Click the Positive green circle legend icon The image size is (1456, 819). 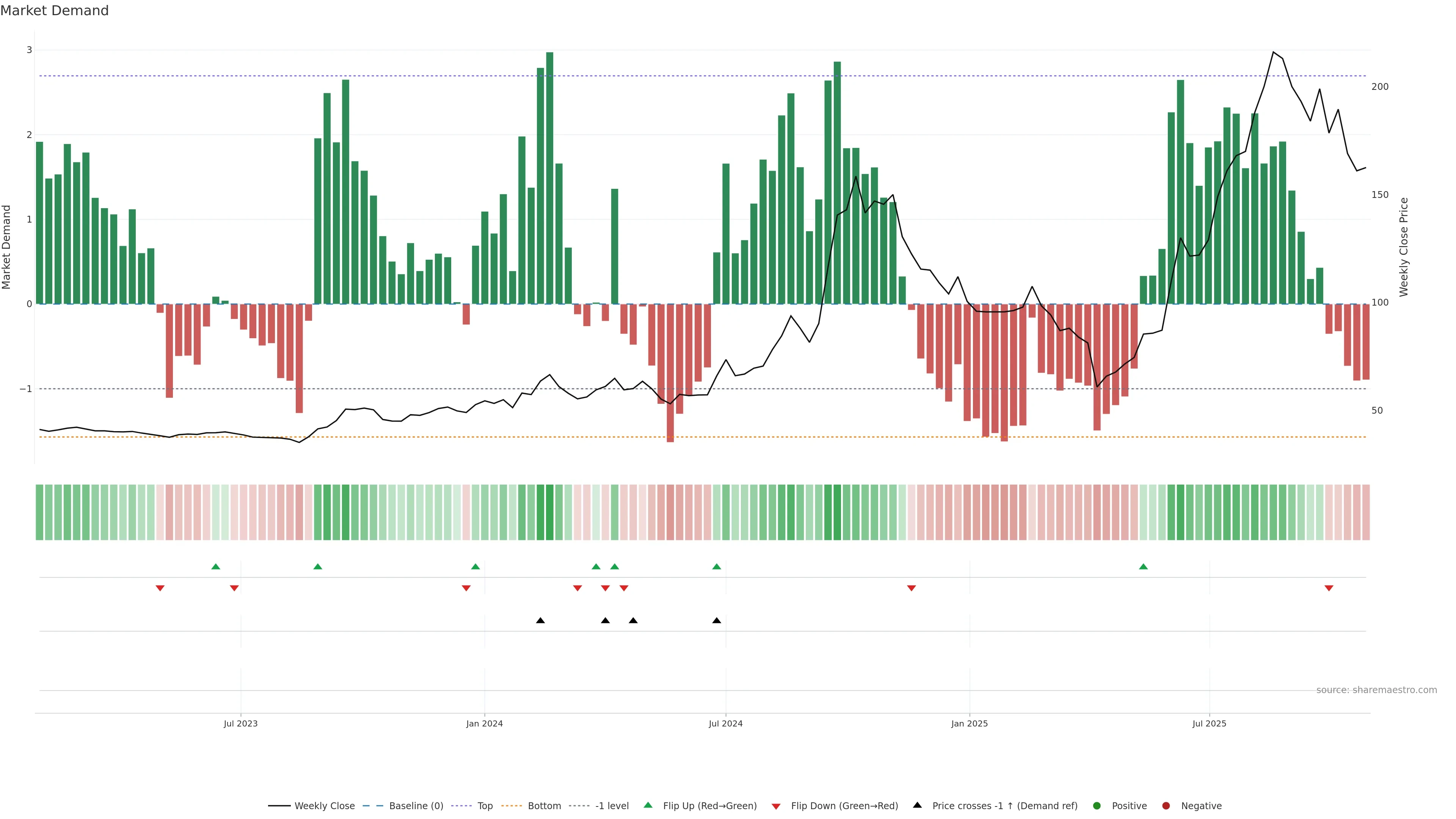click(x=1097, y=805)
